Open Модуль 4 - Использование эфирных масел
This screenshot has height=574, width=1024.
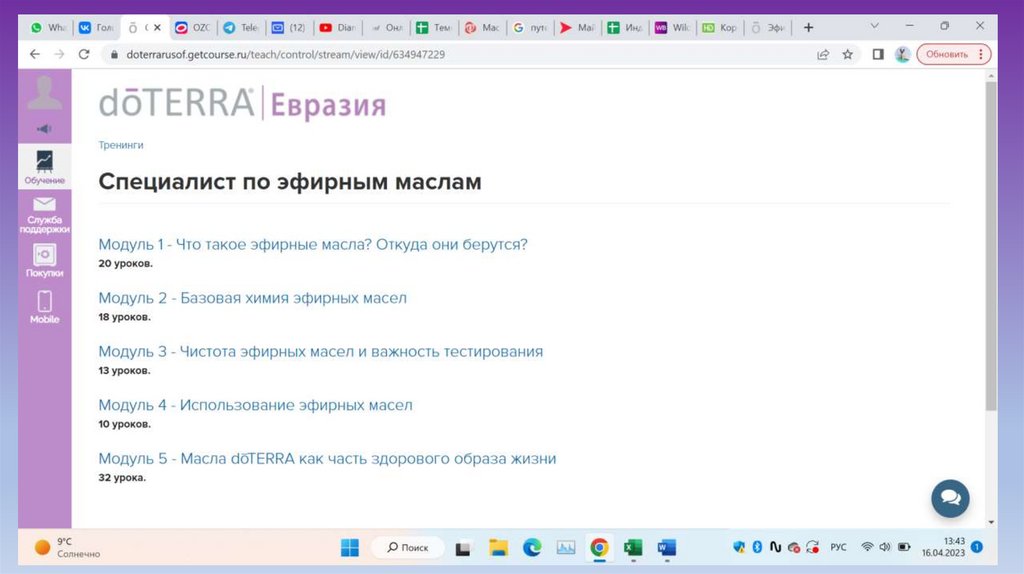point(255,405)
